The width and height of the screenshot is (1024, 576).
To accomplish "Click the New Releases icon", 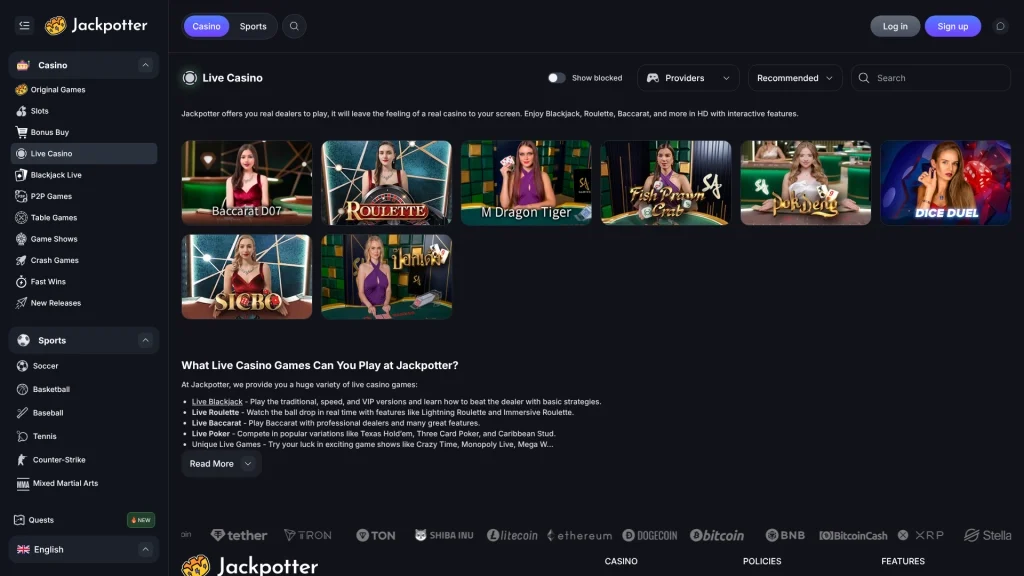I will point(23,303).
